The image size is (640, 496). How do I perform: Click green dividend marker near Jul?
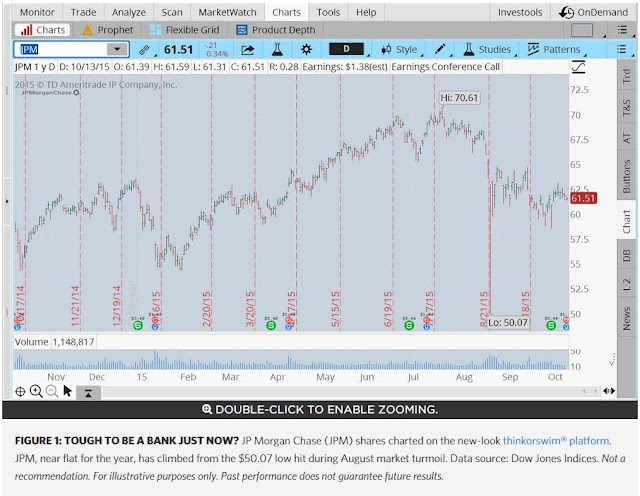click(409, 325)
